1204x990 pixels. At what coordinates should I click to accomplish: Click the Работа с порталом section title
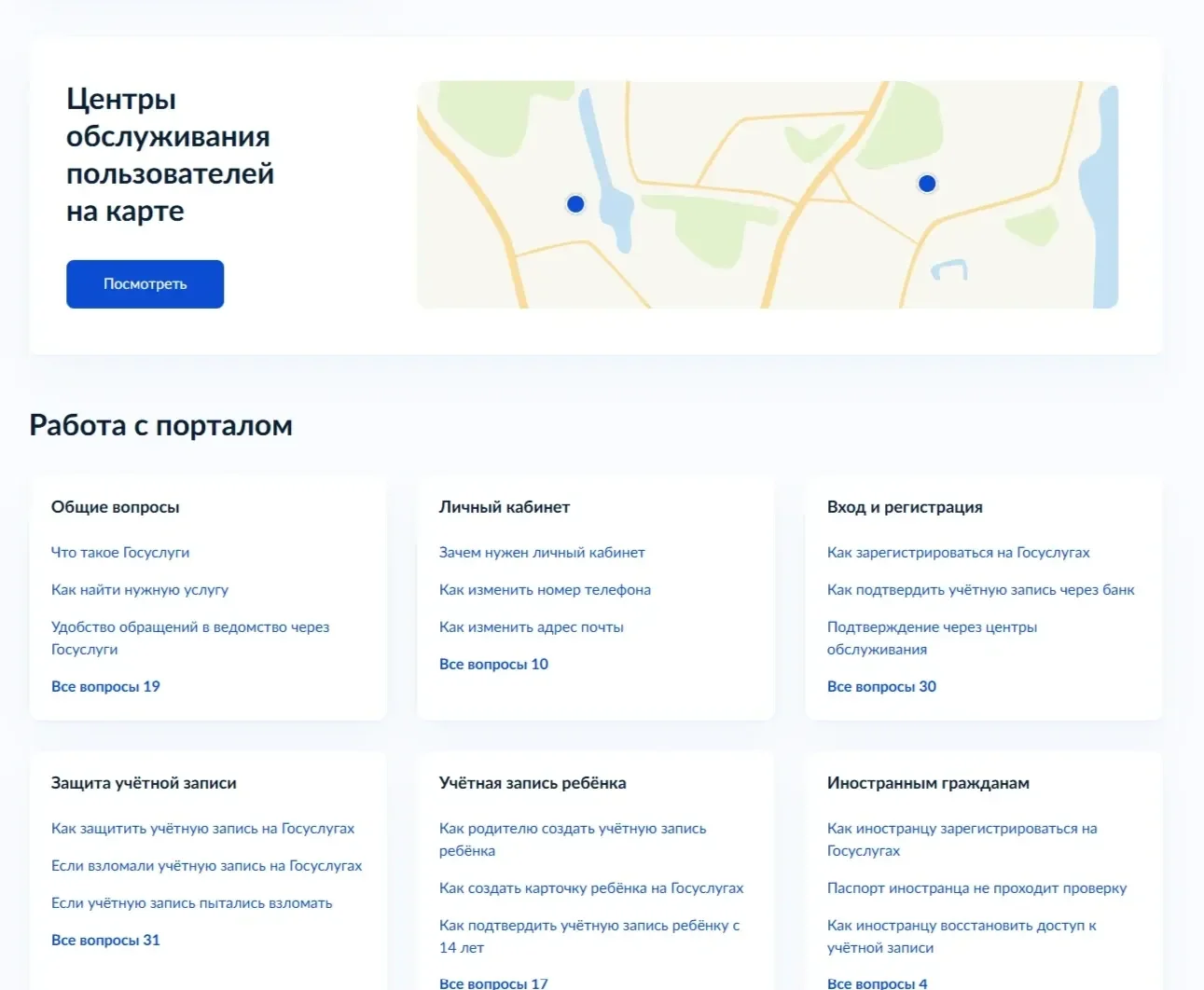pos(160,425)
